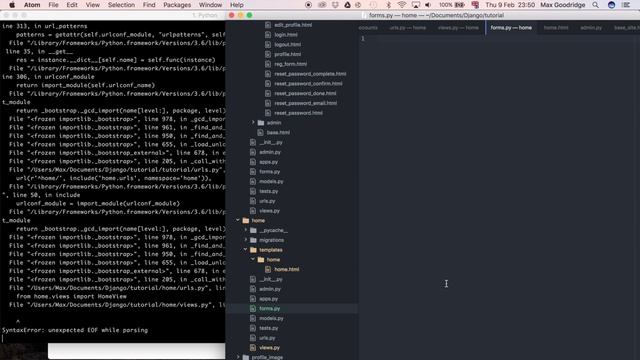This screenshot has width=640, height=360.
Task: Expand the profile_image folder chevron
Action: tap(238, 357)
